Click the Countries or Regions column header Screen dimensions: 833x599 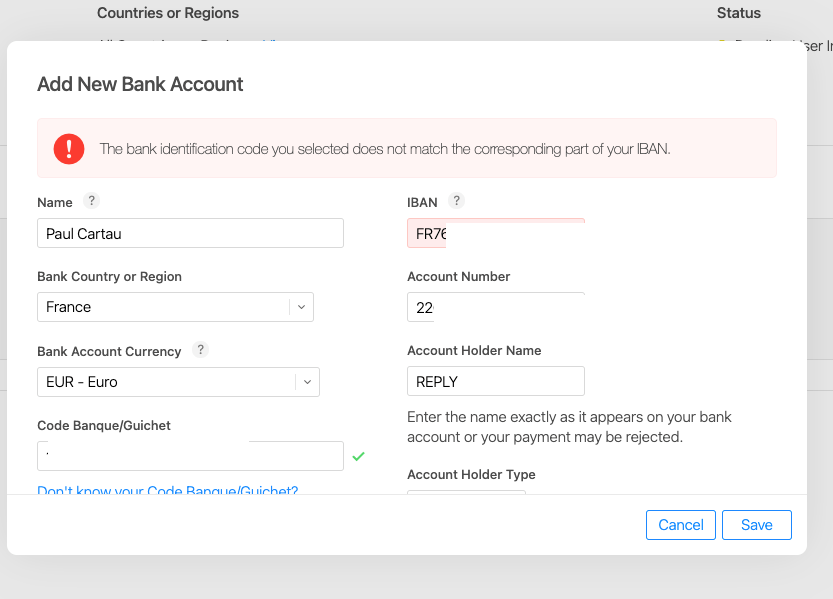coord(167,13)
